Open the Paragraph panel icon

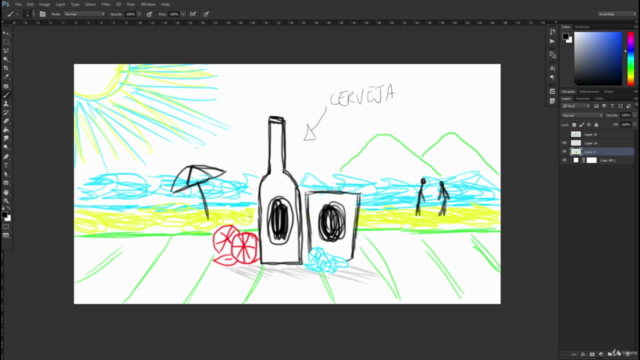pos(552,78)
